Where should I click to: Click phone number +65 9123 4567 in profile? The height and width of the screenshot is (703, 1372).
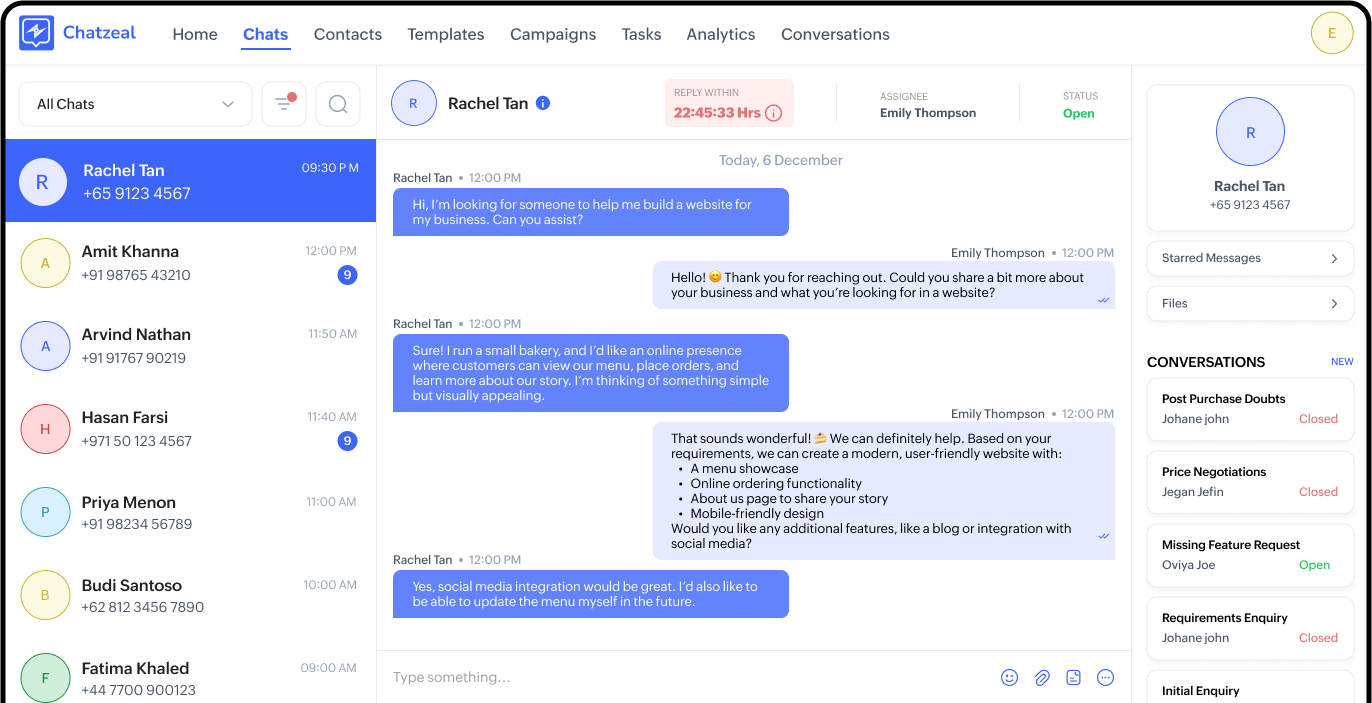click(x=1250, y=205)
